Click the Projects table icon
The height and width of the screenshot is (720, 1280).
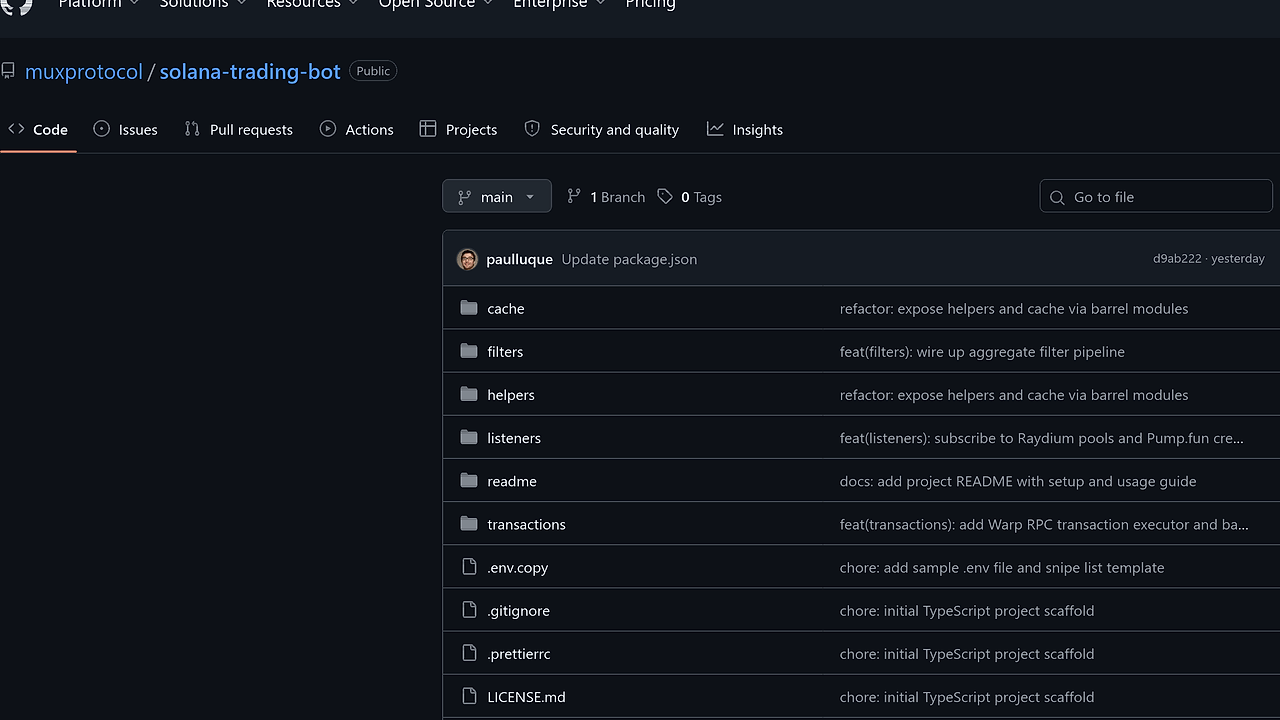click(x=428, y=129)
